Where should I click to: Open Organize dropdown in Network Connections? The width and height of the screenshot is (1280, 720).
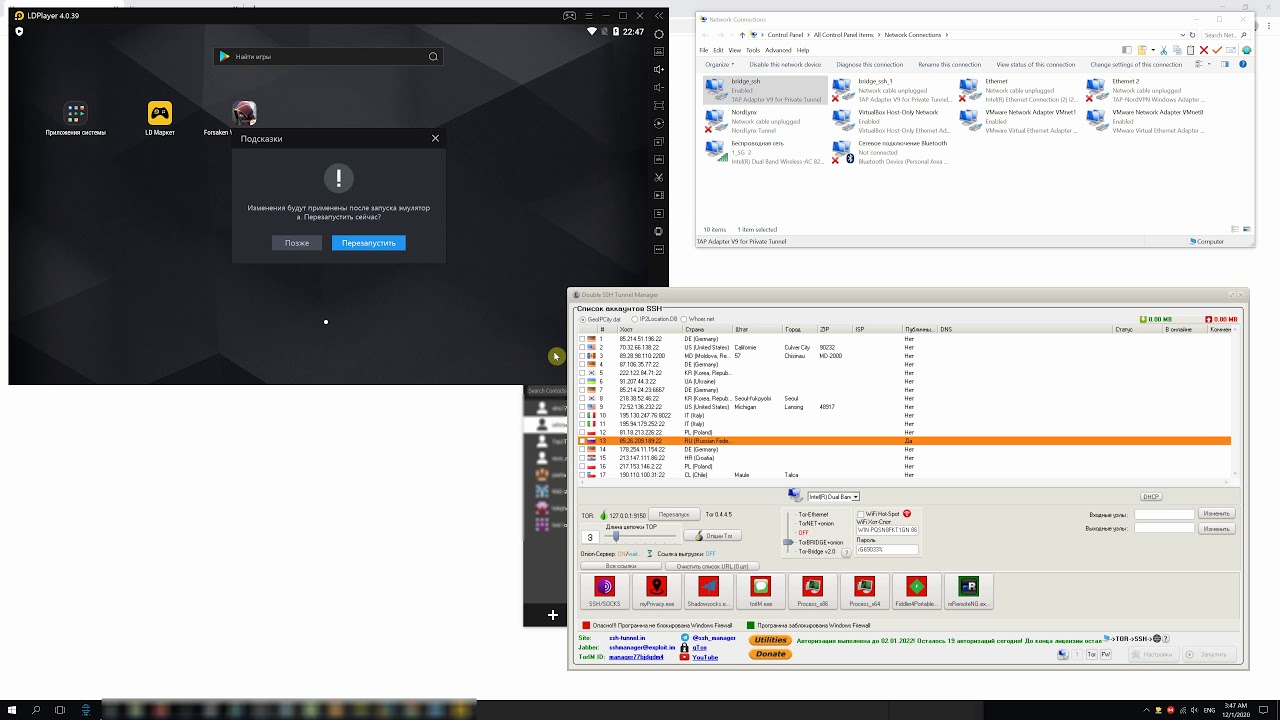(x=719, y=64)
